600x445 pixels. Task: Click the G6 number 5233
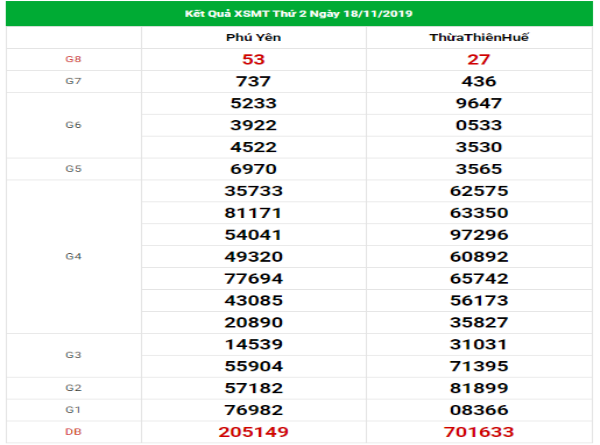pyautogui.click(x=253, y=103)
